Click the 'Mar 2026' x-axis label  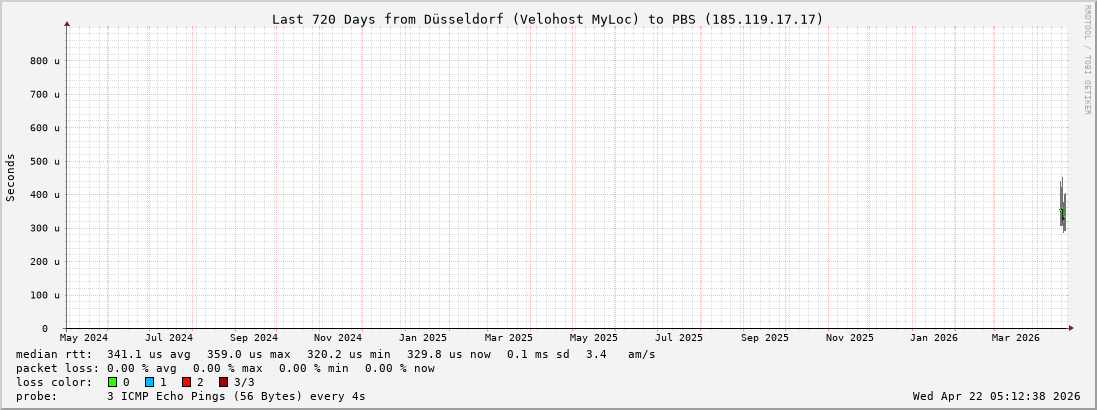click(x=1015, y=338)
